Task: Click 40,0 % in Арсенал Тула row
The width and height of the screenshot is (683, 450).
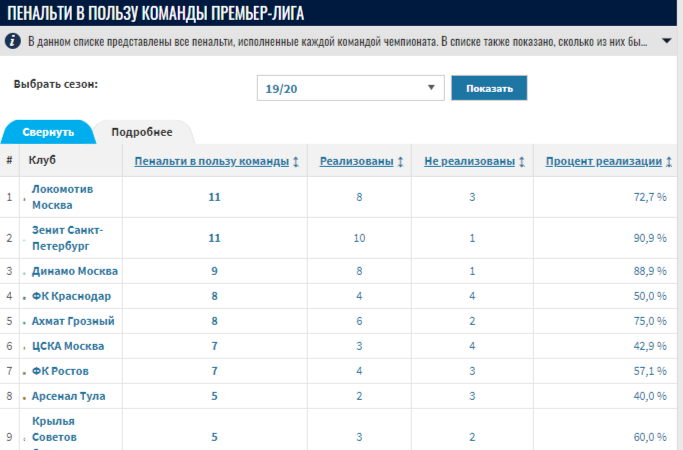Action: tap(650, 396)
